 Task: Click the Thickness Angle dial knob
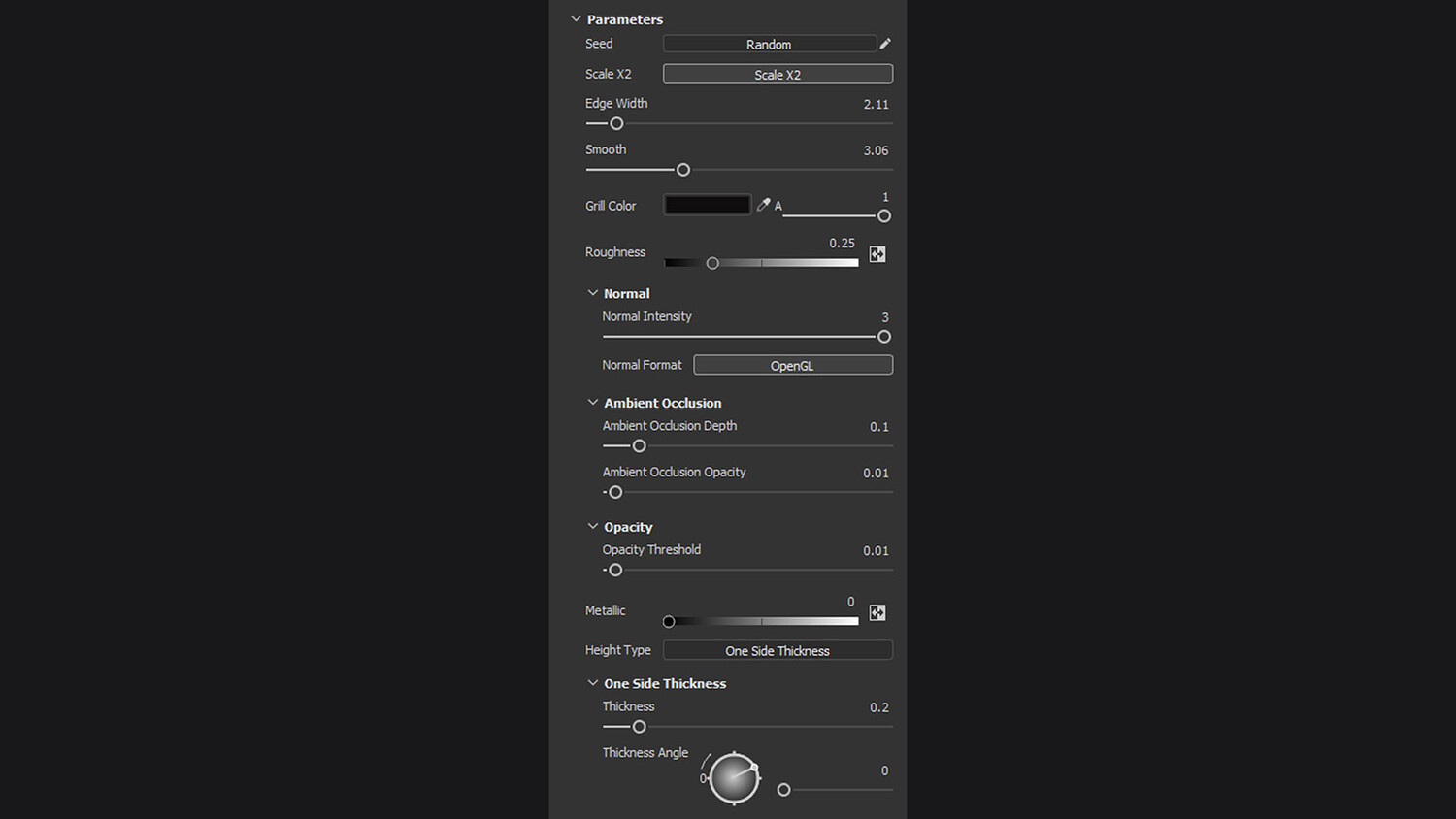tap(734, 778)
